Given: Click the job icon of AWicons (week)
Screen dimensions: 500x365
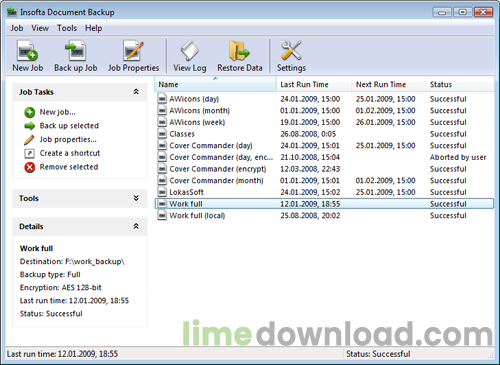Looking at the screenshot, I should (x=162, y=122).
